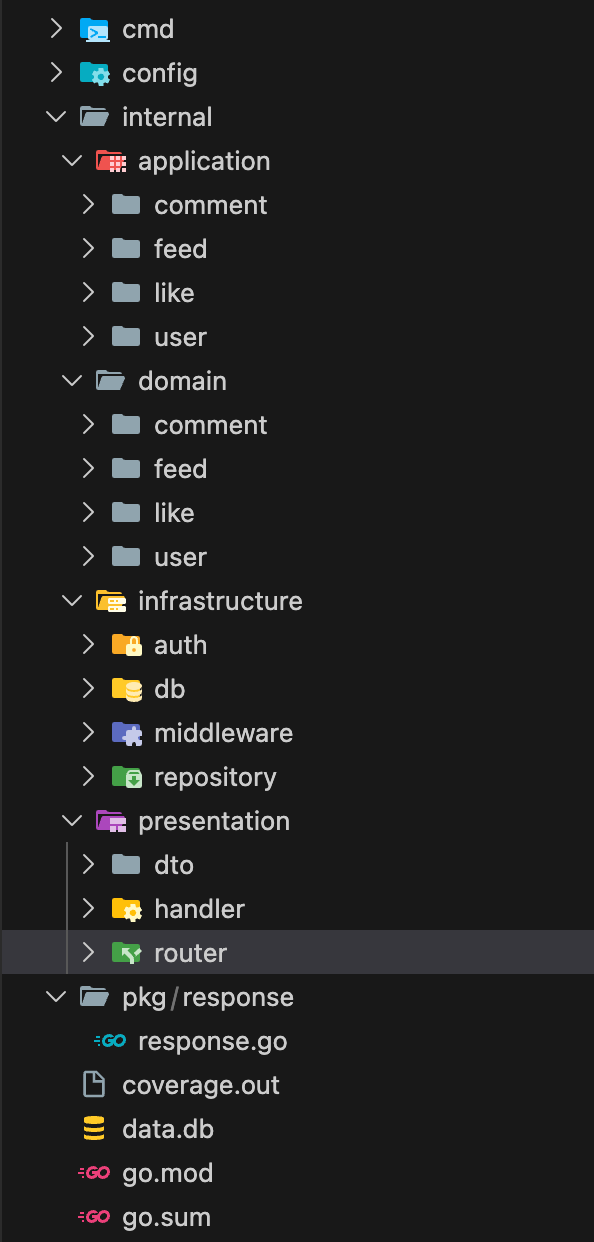This screenshot has height=1242, width=594.
Task: Open the response.go file
Action: tap(210, 1041)
